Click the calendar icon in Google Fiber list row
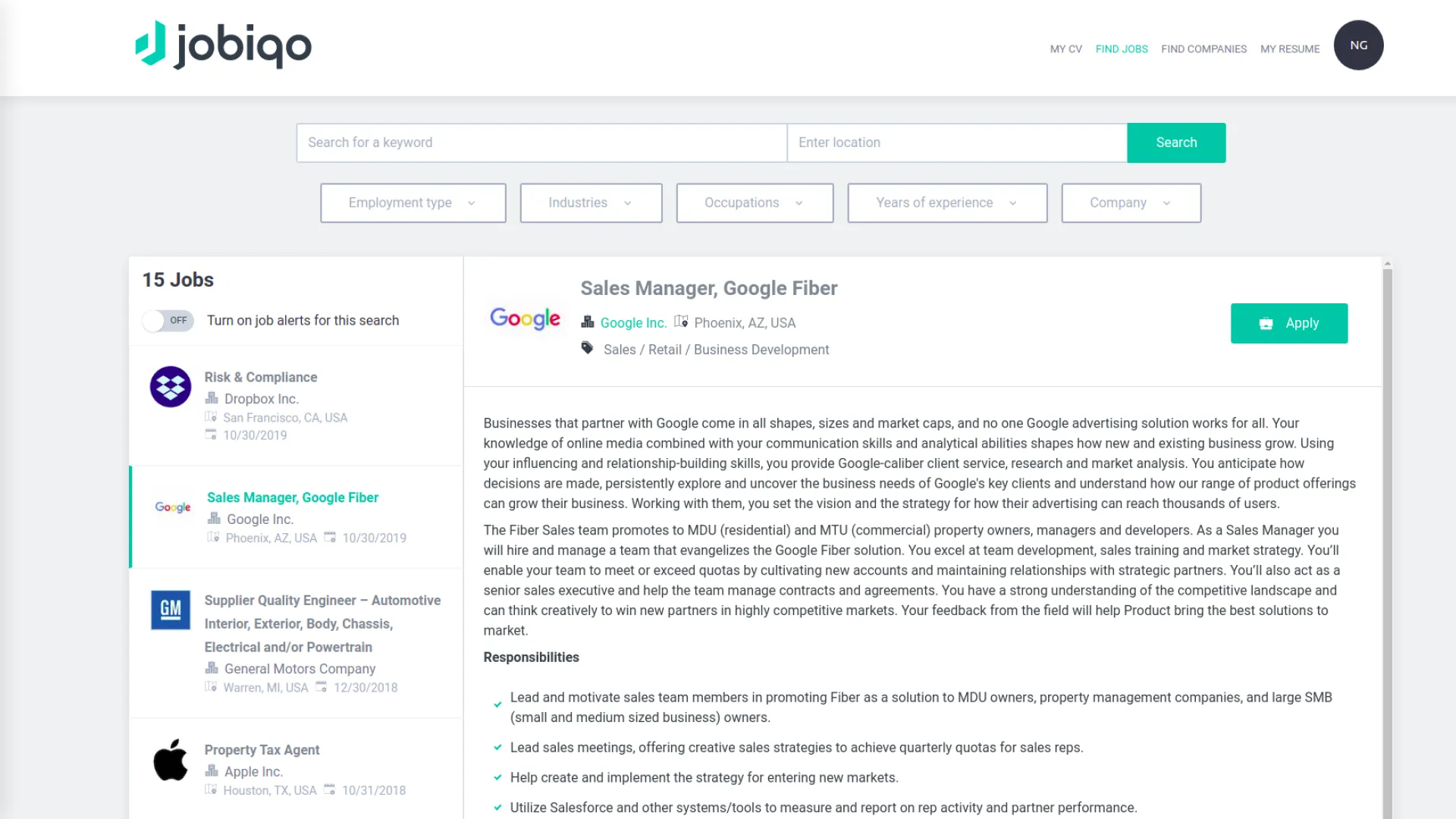The width and height of the screenshot is (1456, 819). (x=330, y=537)
